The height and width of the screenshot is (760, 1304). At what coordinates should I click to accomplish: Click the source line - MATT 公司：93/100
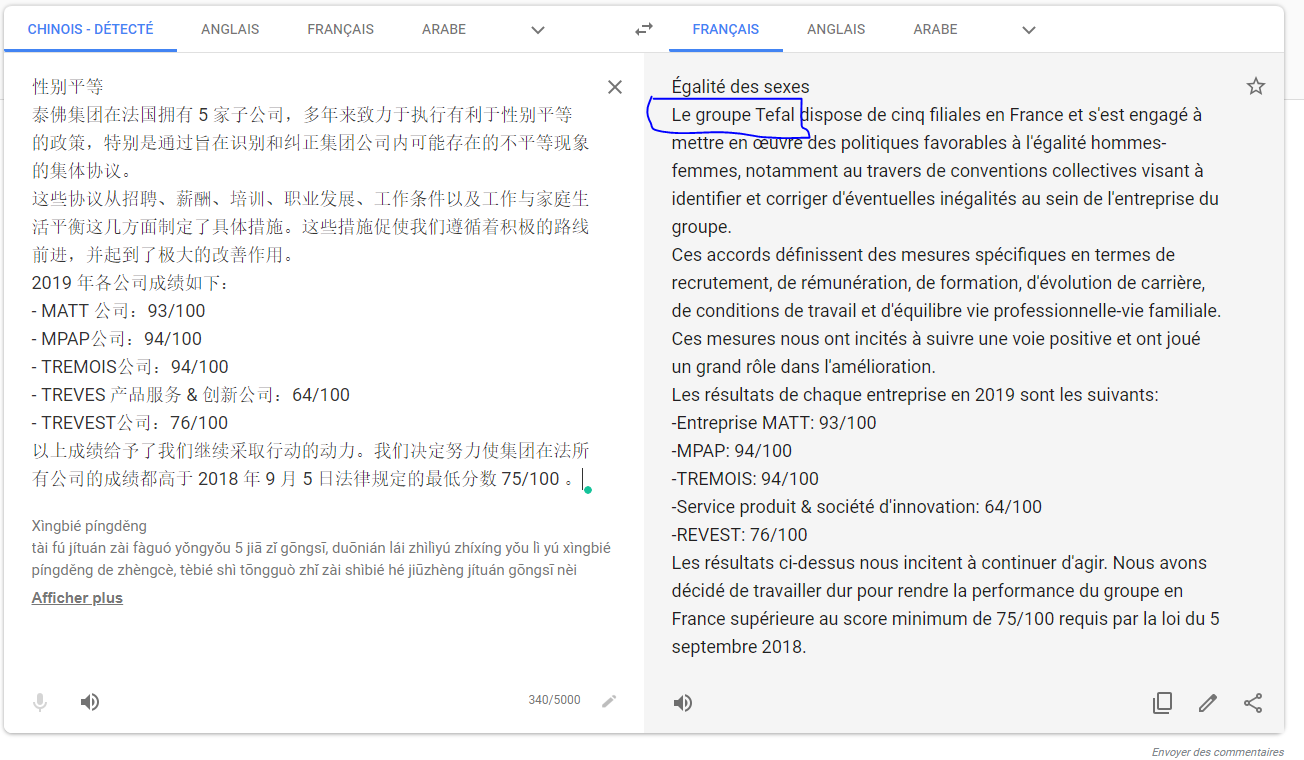(x=119, y=311)
